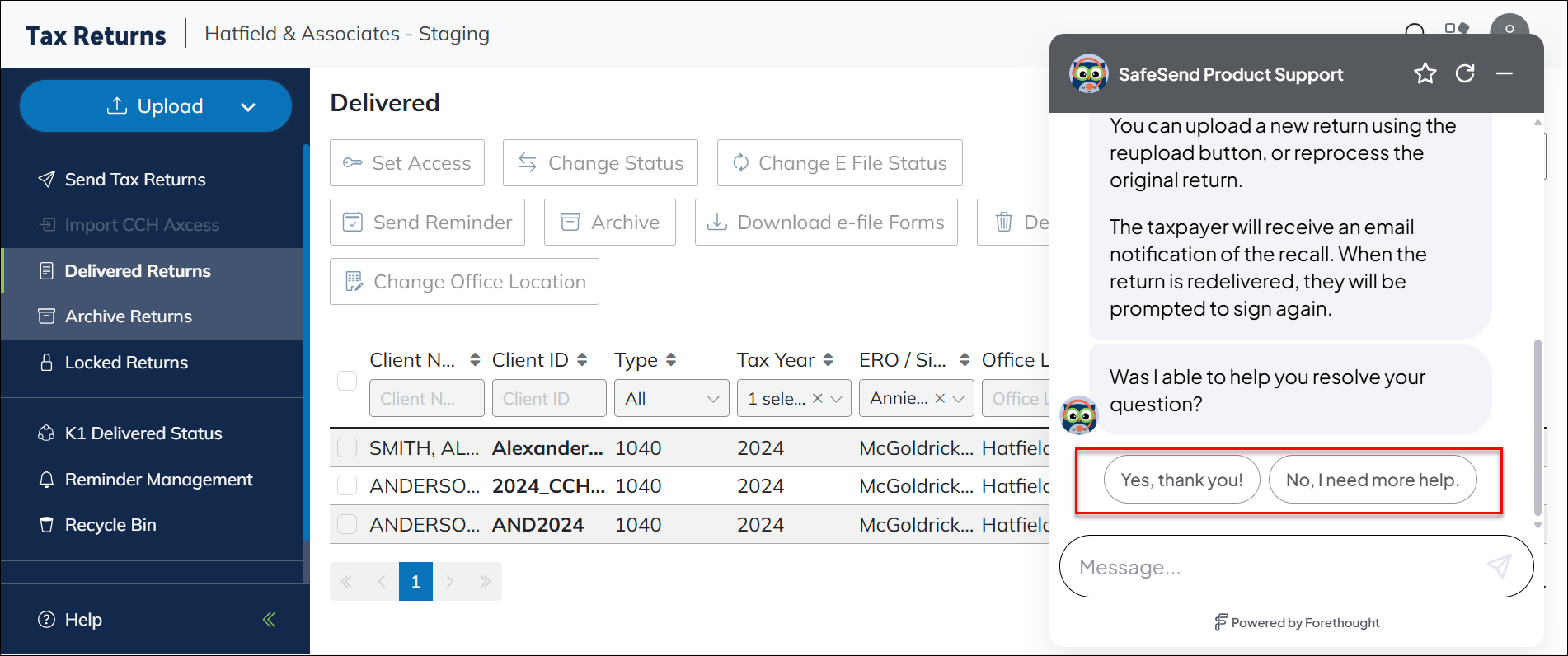Toggle the select-all header checkbox
The width and height of the screenshot is (1568, 656).
(347, 381)
